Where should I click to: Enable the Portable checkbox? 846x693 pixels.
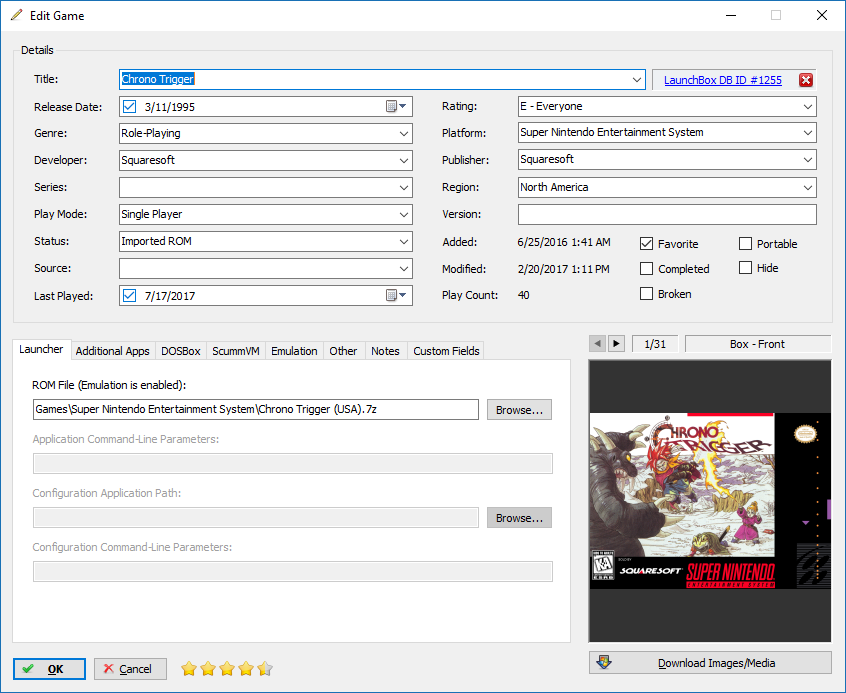745,244
